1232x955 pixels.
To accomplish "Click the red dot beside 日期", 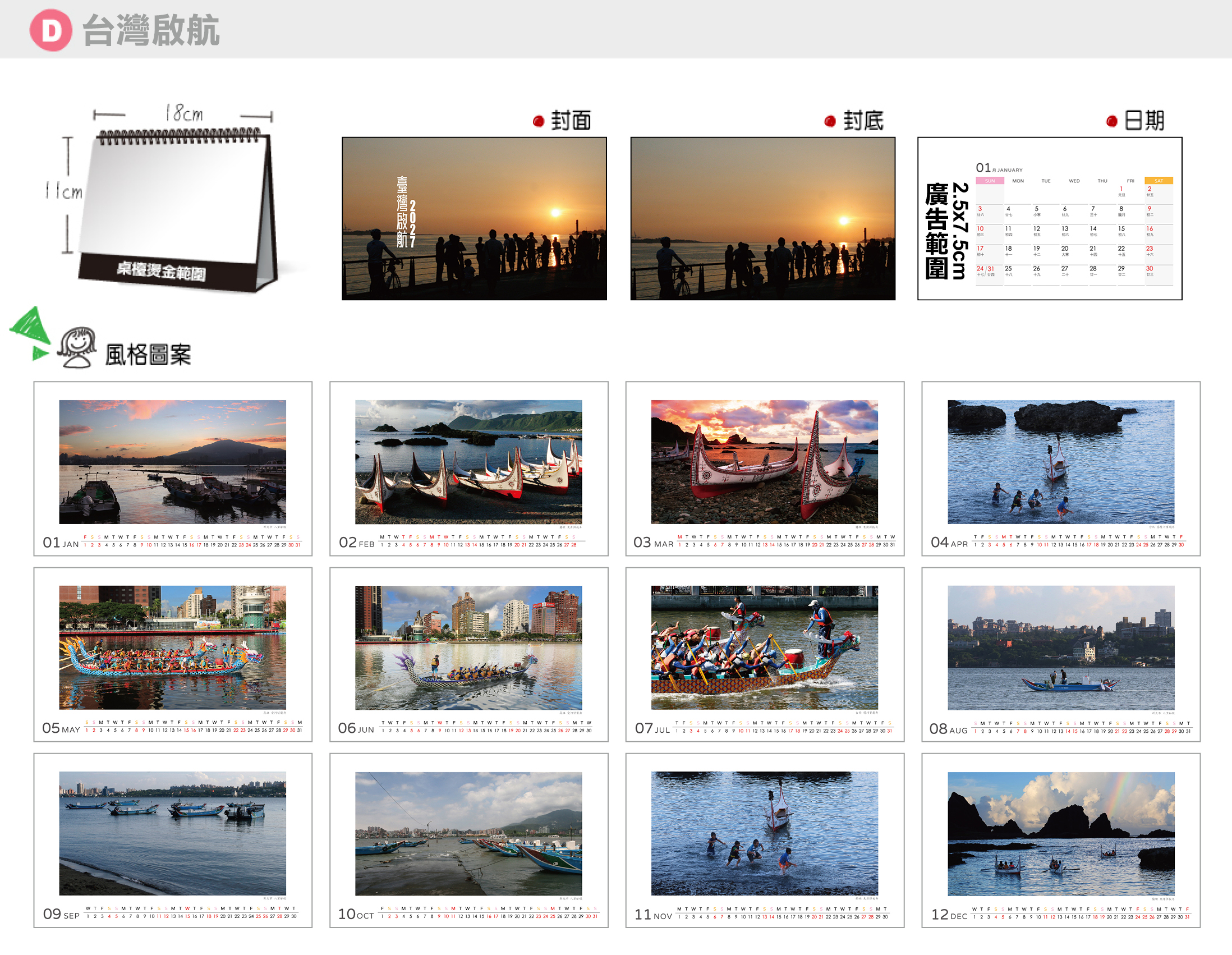I will (x=1112, y=121).
